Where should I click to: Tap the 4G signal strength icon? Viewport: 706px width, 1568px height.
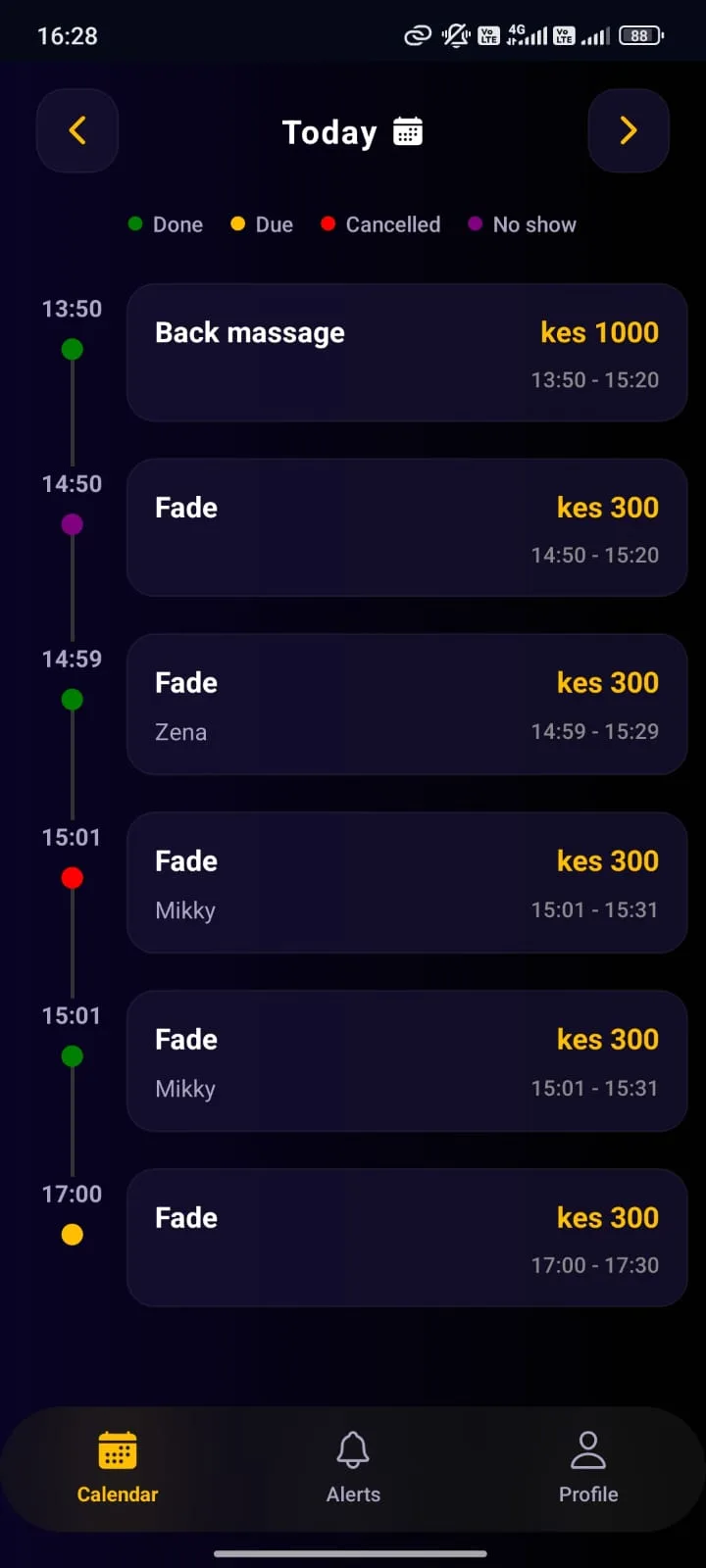pos(527,36)
